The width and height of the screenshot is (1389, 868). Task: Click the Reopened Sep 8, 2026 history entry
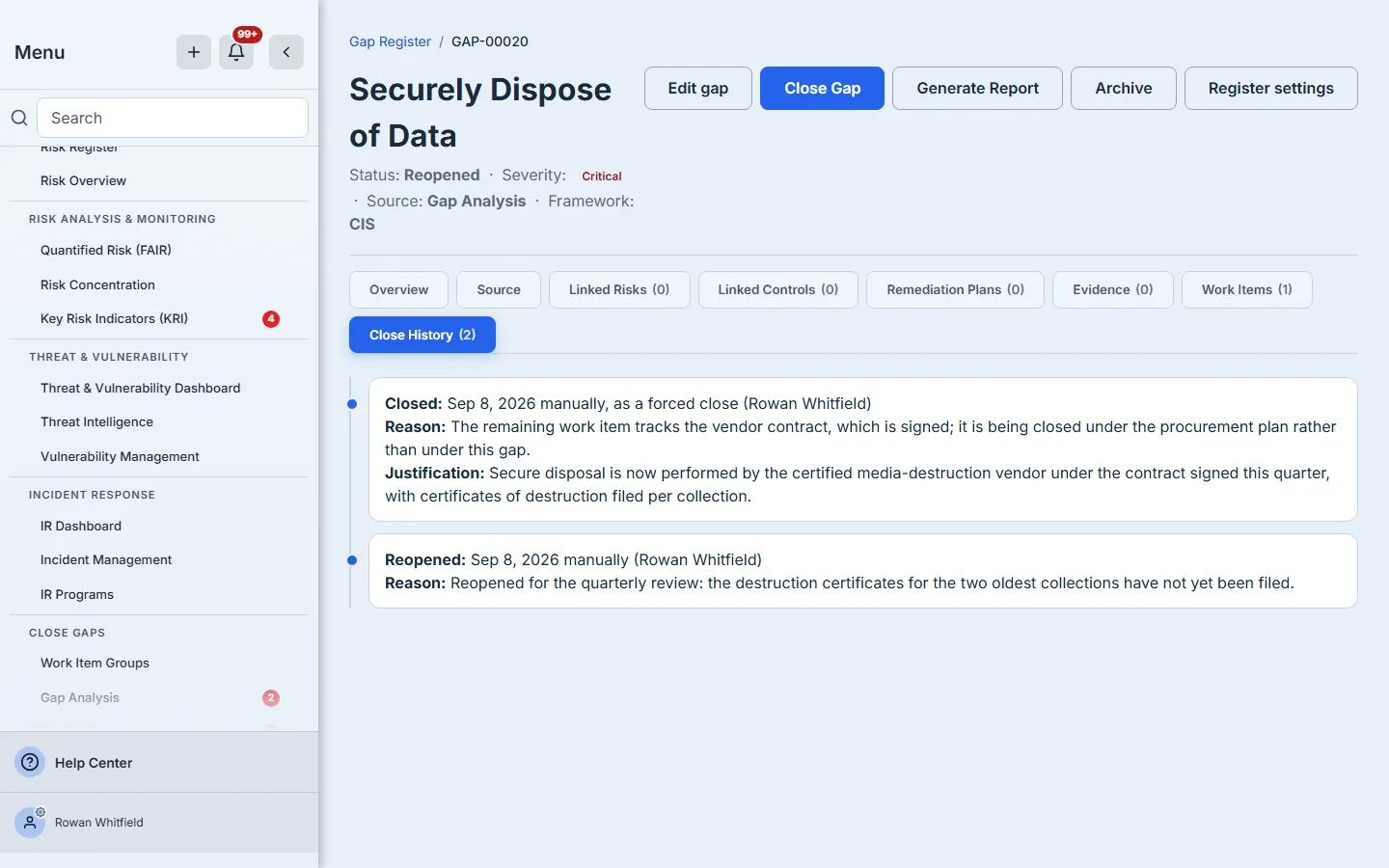click(x=863, y=571)
